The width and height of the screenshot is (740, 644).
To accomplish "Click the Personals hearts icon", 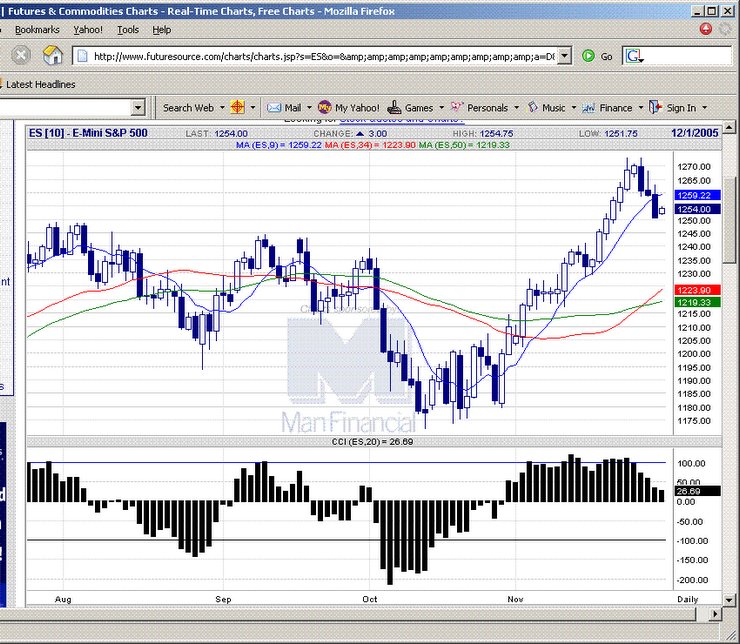I will click(456, 107).
